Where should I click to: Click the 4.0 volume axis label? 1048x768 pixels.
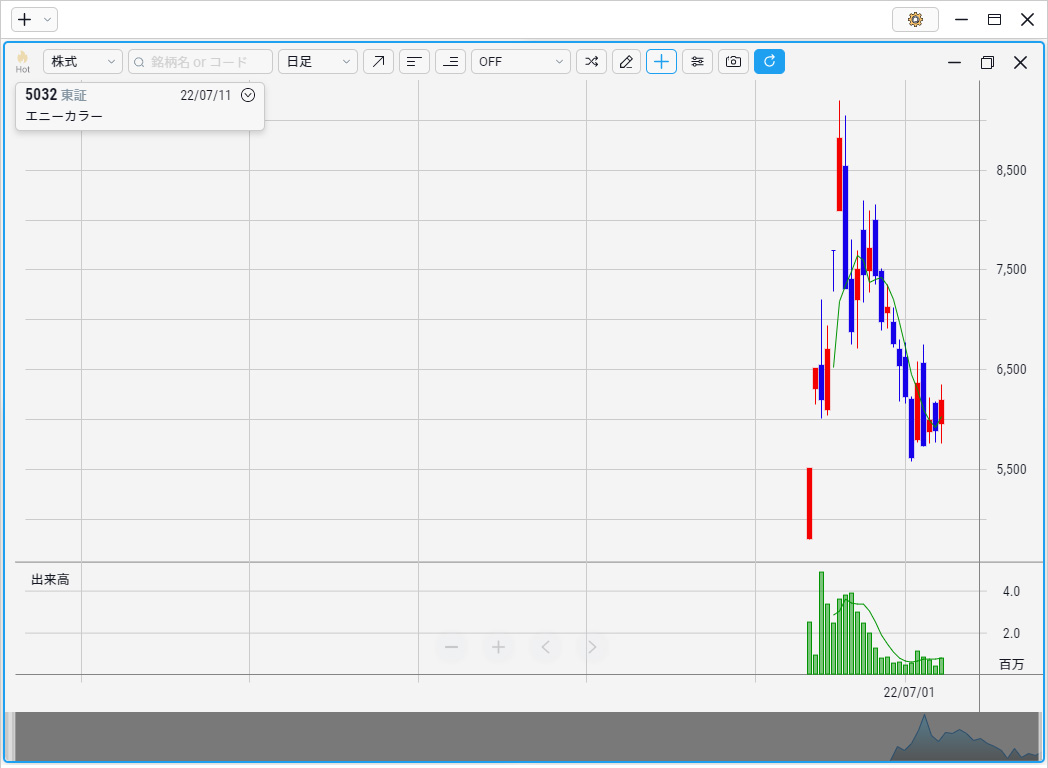pos(1011,591)
